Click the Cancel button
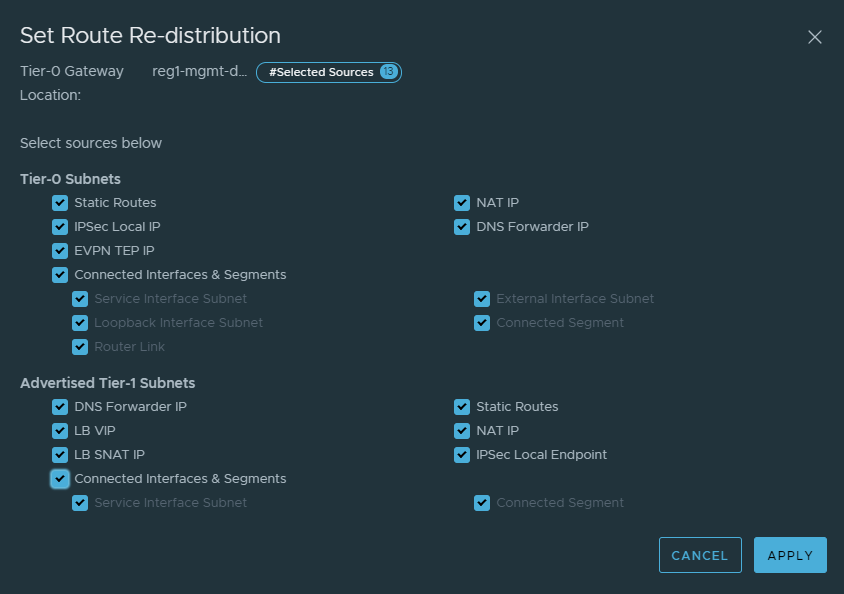Image resolution: width=844 pixels, height=594 pixels. [x=700, y=555]
